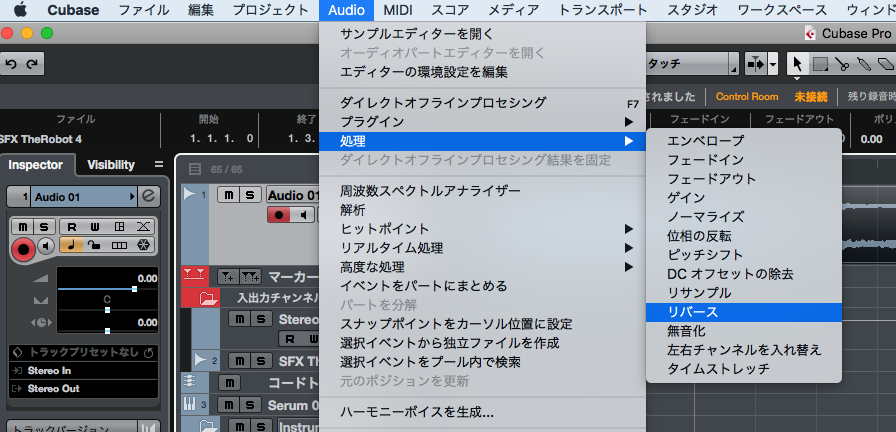Screen dimensions: 896x432
Task: Open the Inspector's editor-in-lanes grid icon
Action: pos(119,227)
